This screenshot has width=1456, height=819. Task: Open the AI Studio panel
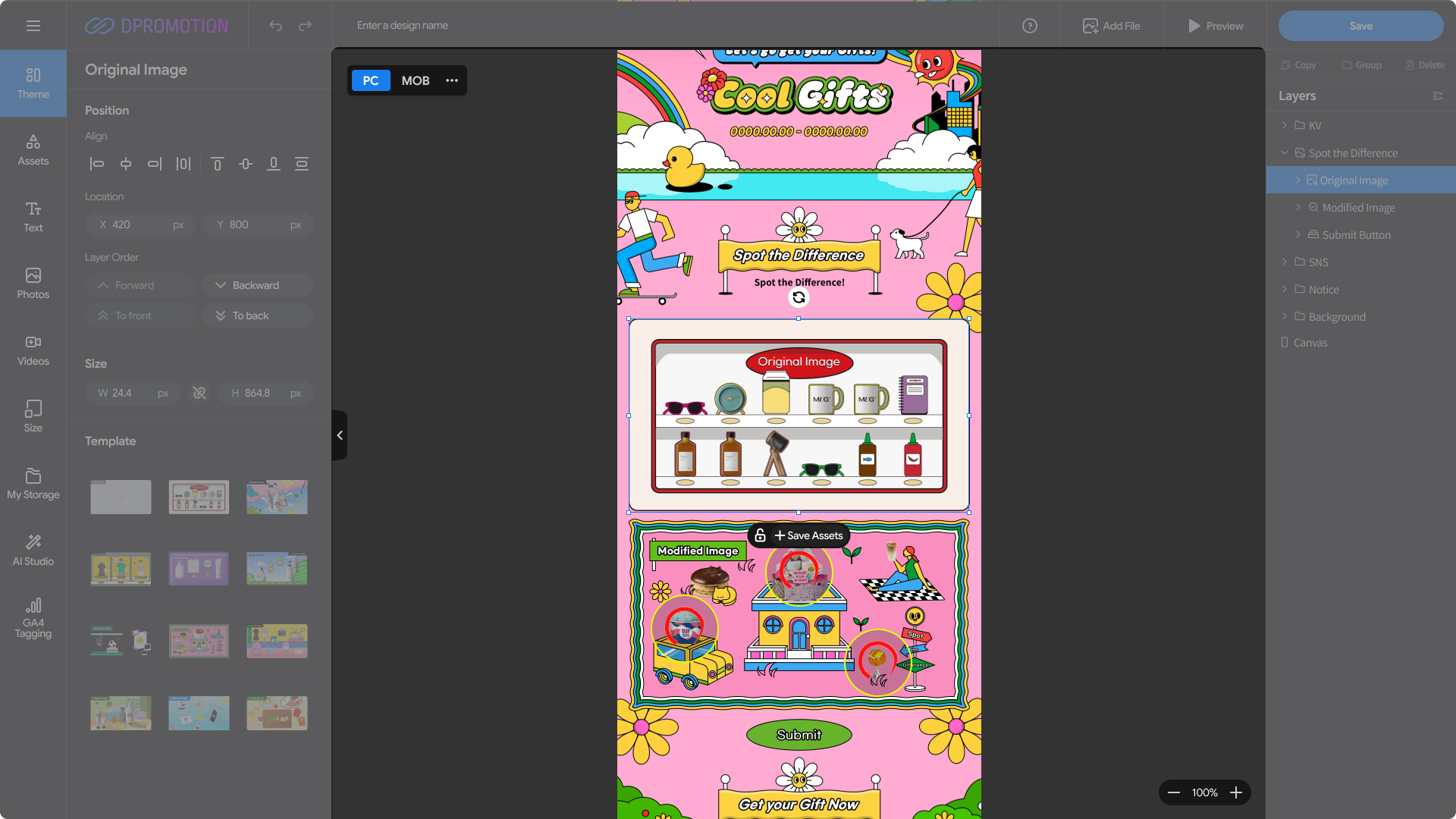[x=33, y=550]
